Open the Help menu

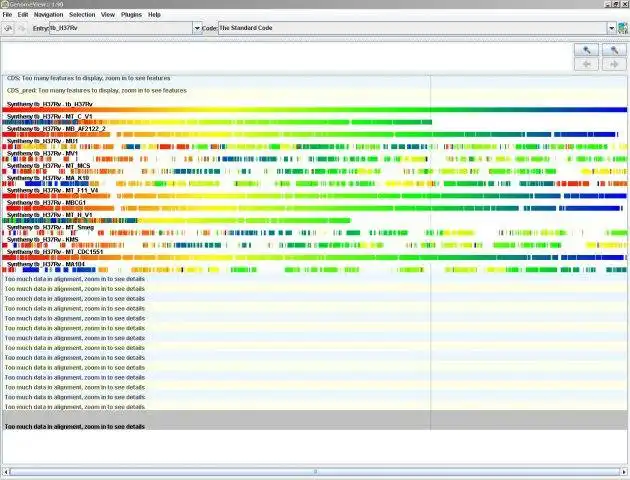tap(154, 14)
